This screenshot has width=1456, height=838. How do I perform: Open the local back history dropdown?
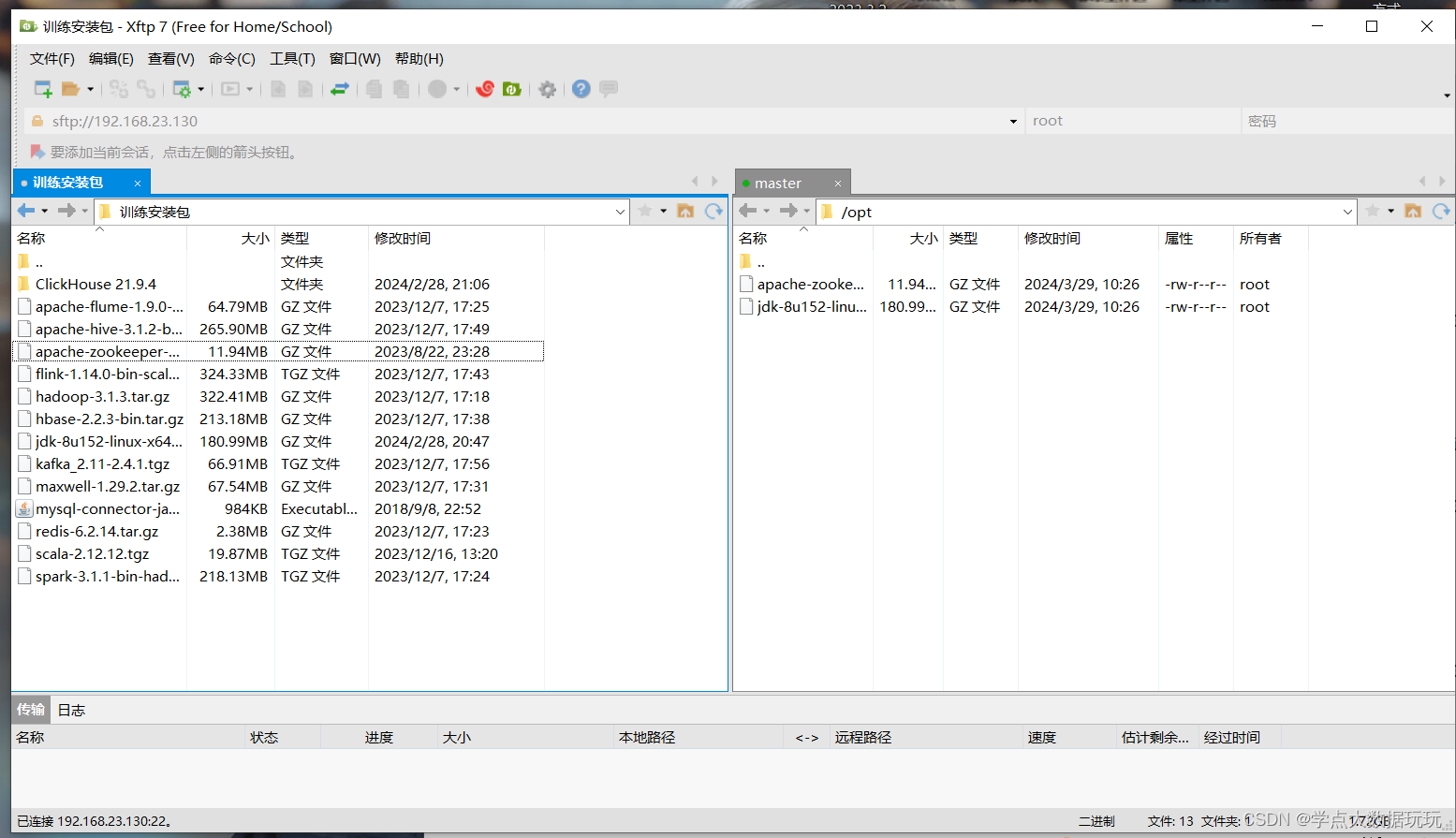tap(45, 211)
